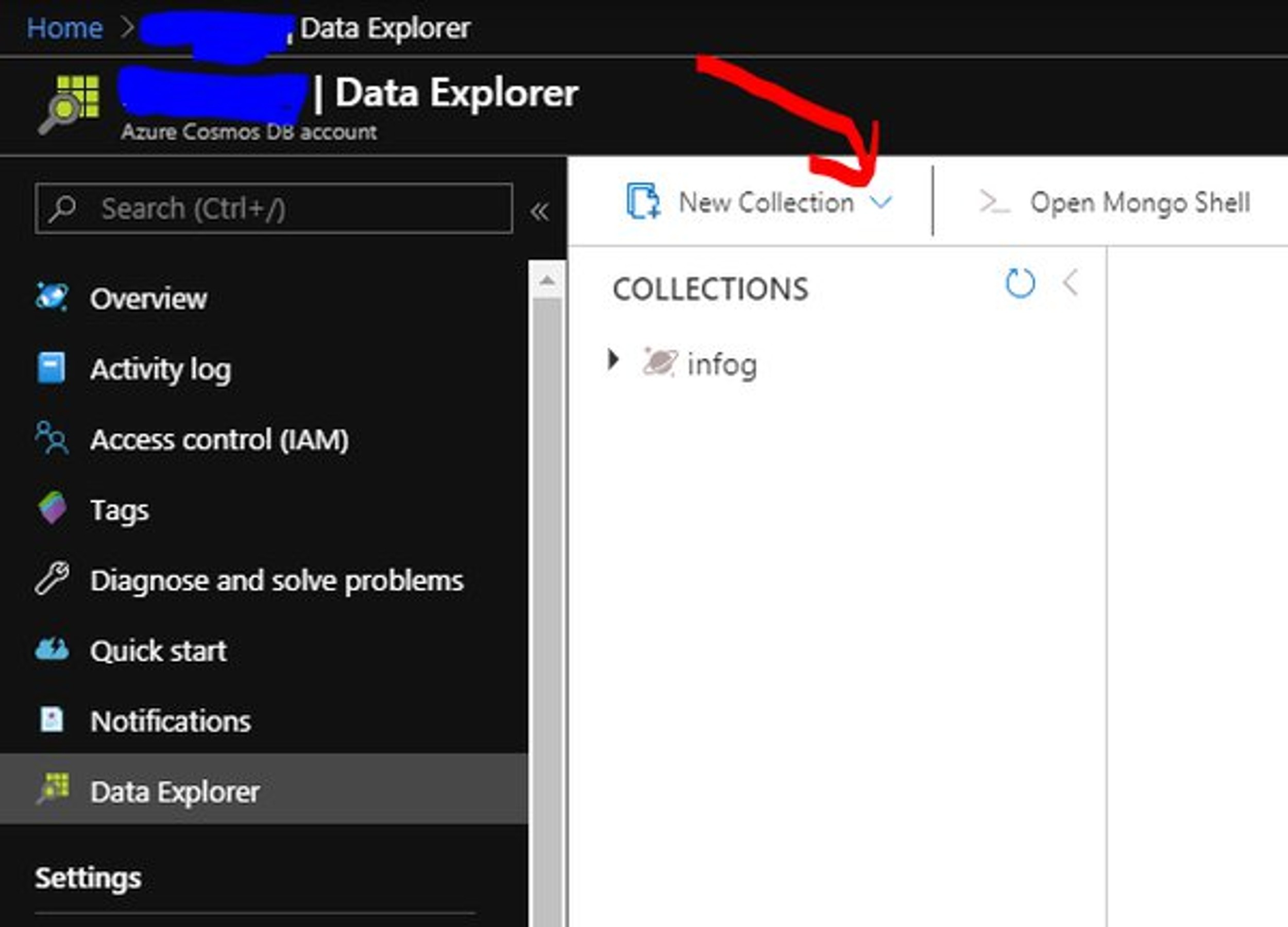
Task: Collapse the Collections pane with left chevron
Action: pos(1071,283)
